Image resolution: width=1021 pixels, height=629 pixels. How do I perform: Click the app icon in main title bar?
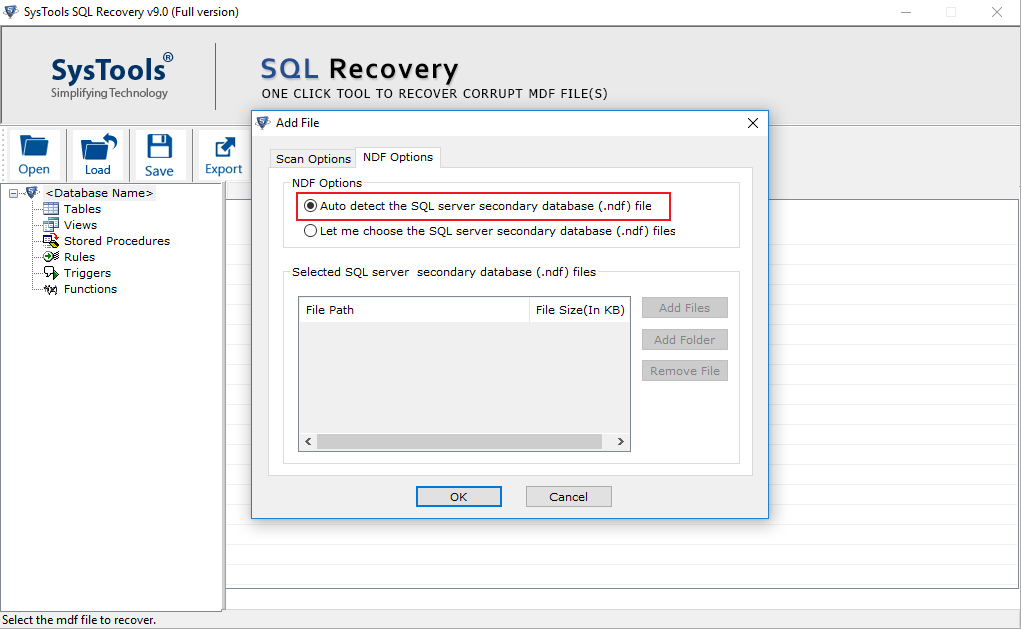click(x=10, y=11)
